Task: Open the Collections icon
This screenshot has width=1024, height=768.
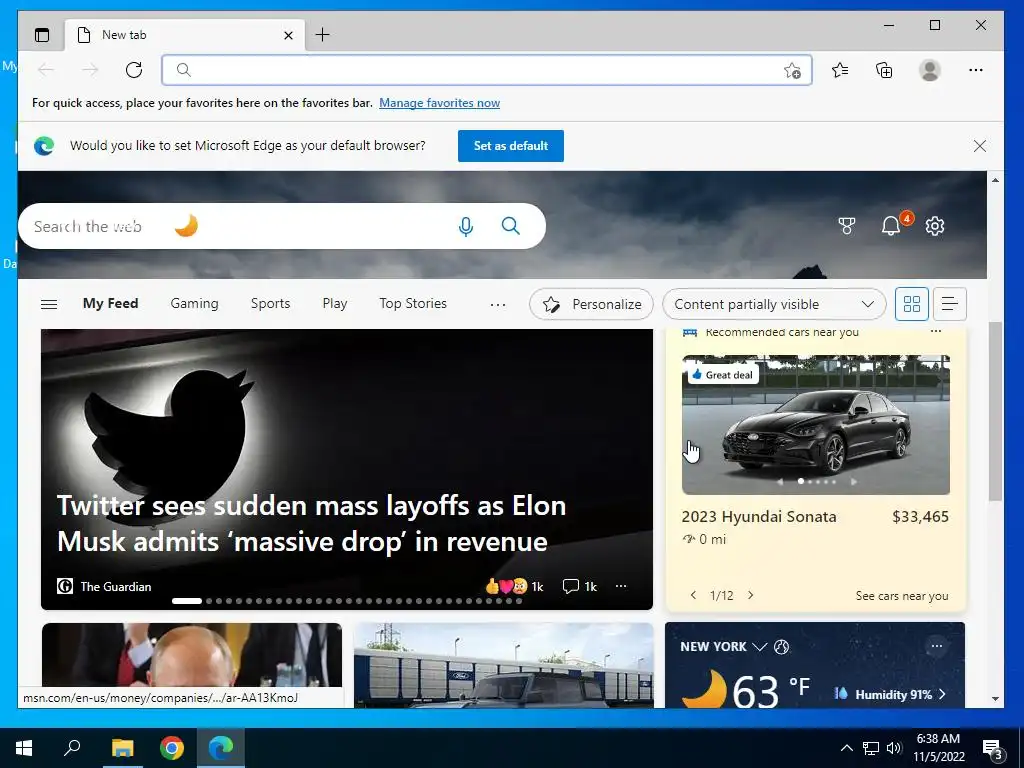Action: tap(884, 70)
